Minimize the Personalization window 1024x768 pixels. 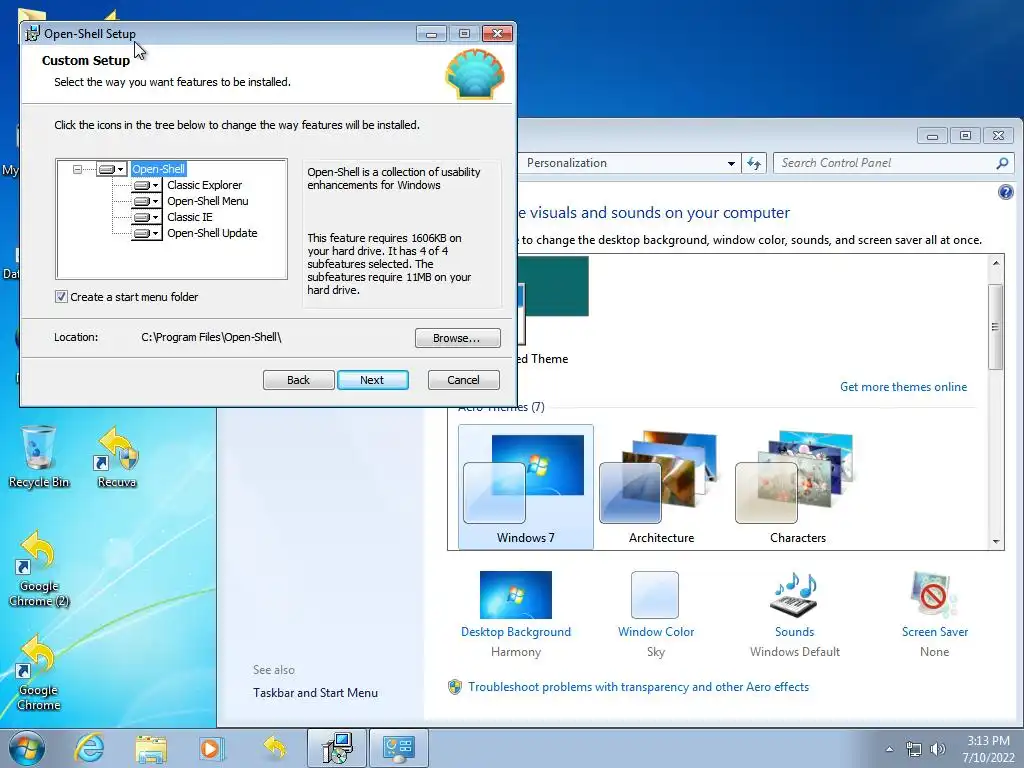point(933,136)
